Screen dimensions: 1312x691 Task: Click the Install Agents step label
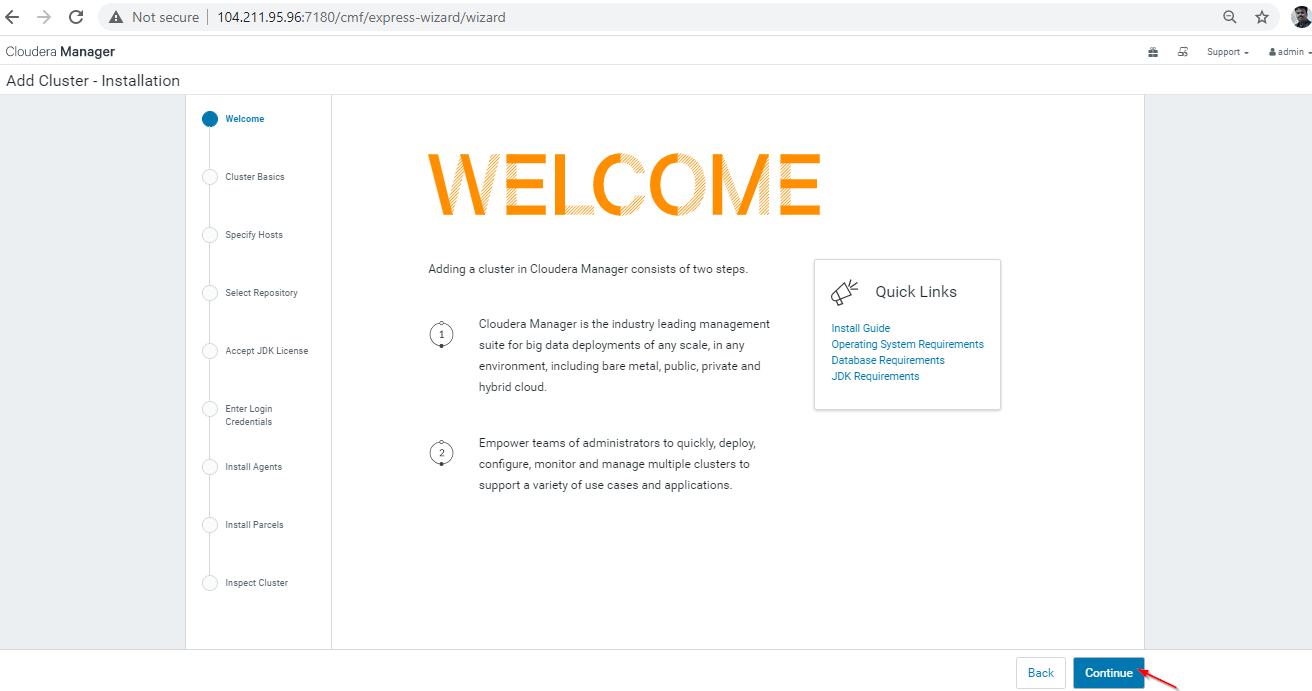[254, 467]
